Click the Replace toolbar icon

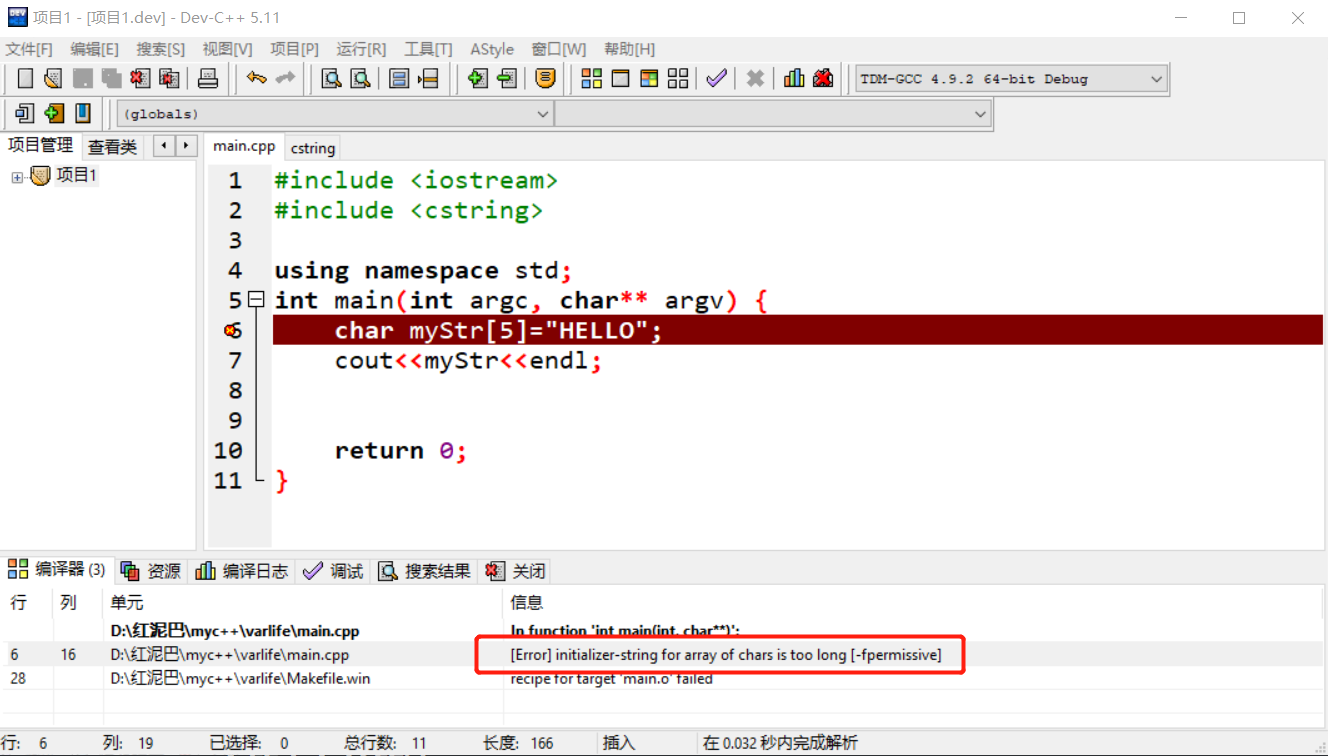(x=360, y=78)
